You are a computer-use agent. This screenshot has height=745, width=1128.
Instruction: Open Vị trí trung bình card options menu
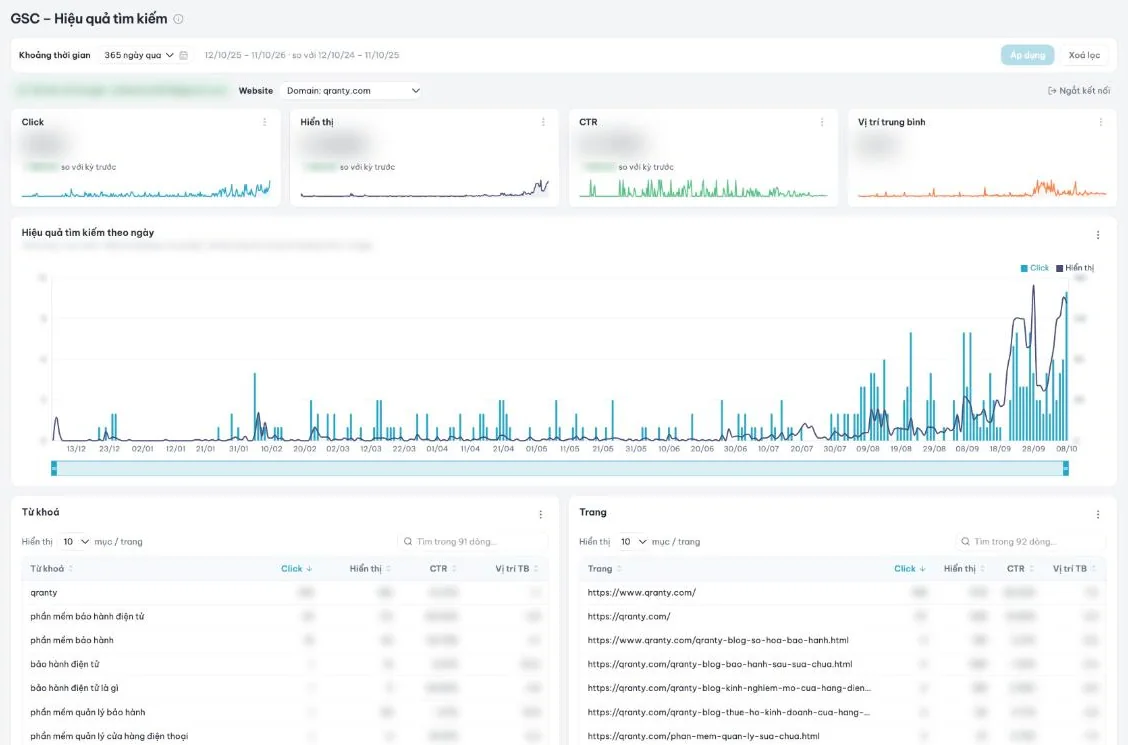1101,122
